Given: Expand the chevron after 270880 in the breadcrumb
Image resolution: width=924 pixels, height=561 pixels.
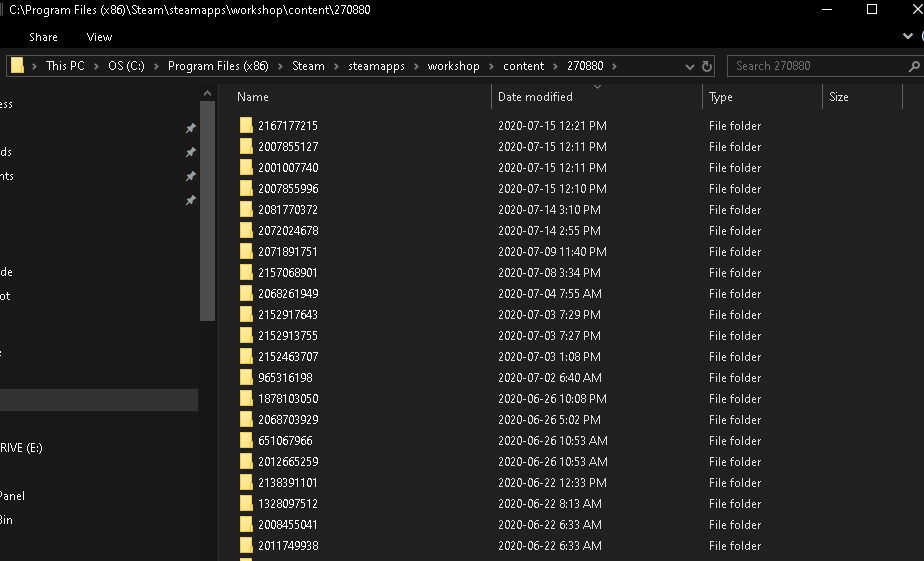Looking at the screenshot, I should tap(614, 66).
